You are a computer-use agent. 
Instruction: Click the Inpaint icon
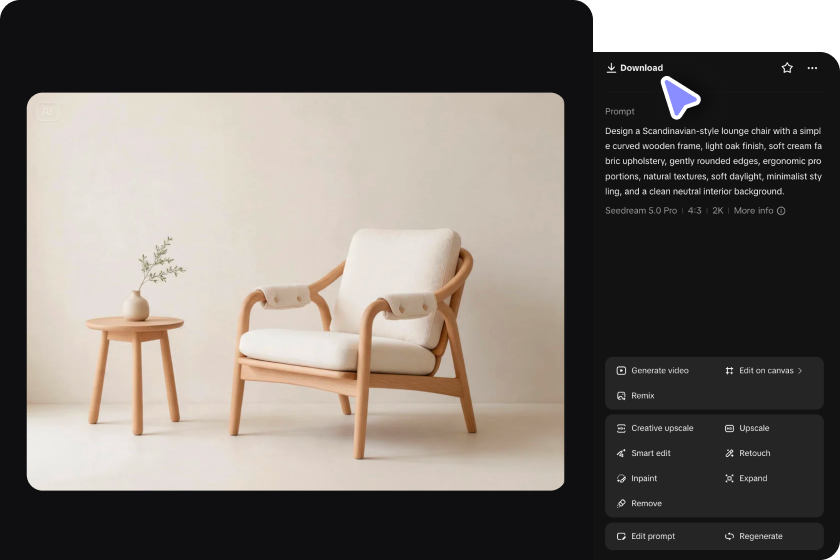621,478
